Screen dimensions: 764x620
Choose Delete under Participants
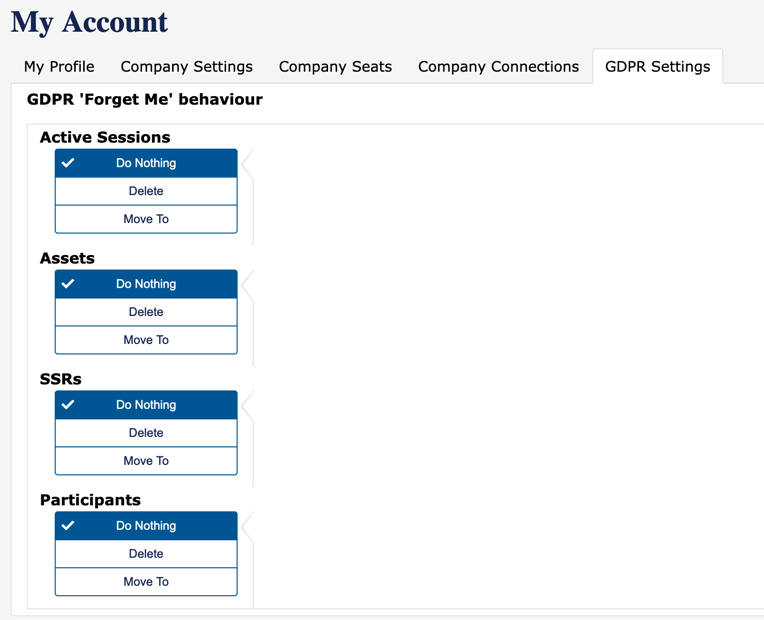(146, 554)
